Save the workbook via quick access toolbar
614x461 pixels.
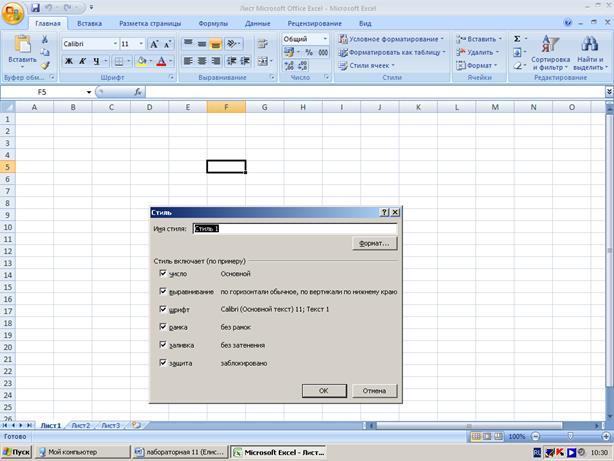35,7
